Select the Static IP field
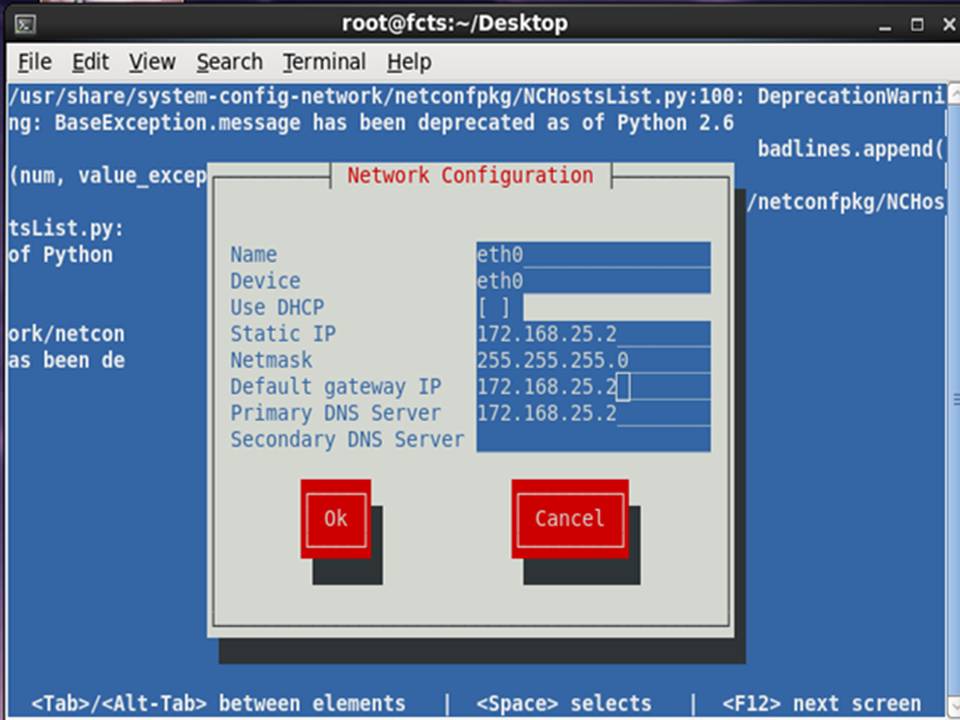960x720 pixels. coord(593,334)
